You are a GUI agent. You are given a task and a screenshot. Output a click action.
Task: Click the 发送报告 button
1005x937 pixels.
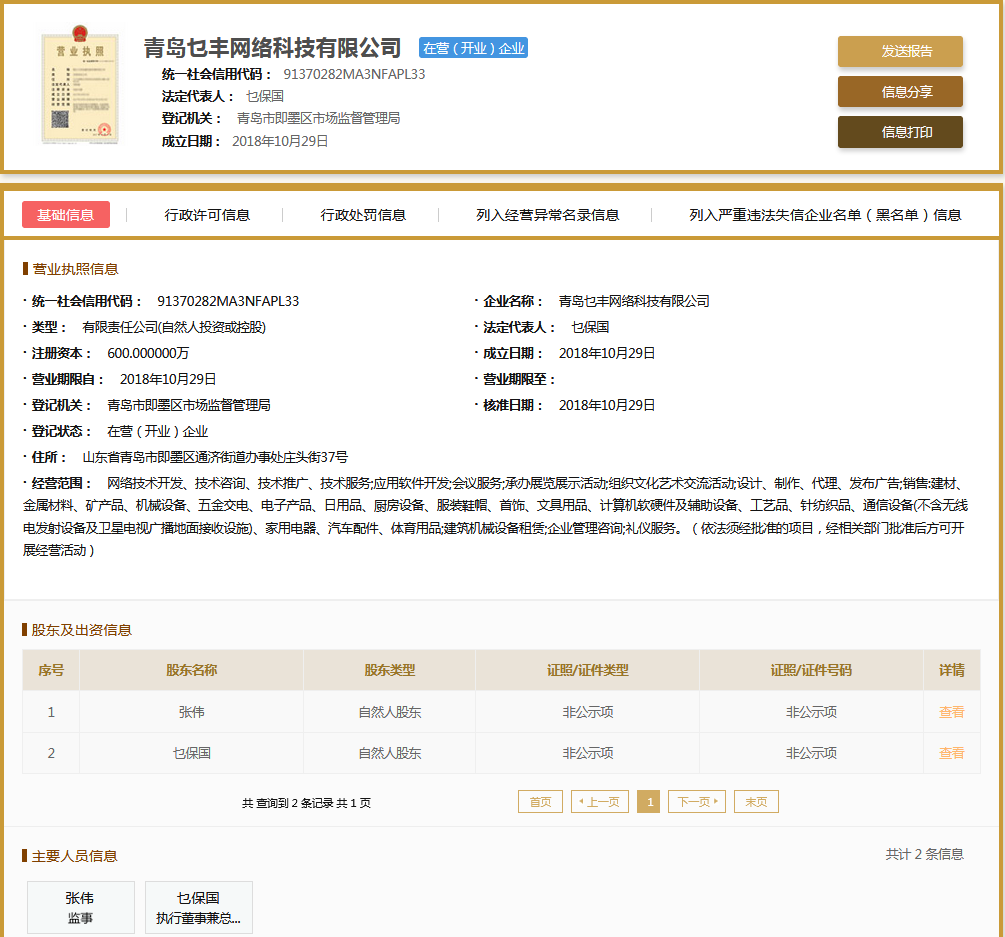tap(900, 52)
